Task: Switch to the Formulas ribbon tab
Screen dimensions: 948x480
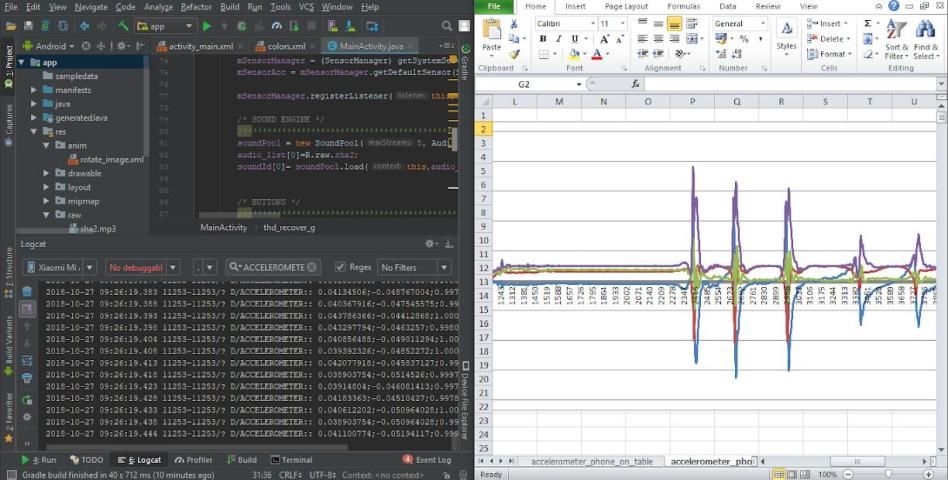Action: point(683,6)
